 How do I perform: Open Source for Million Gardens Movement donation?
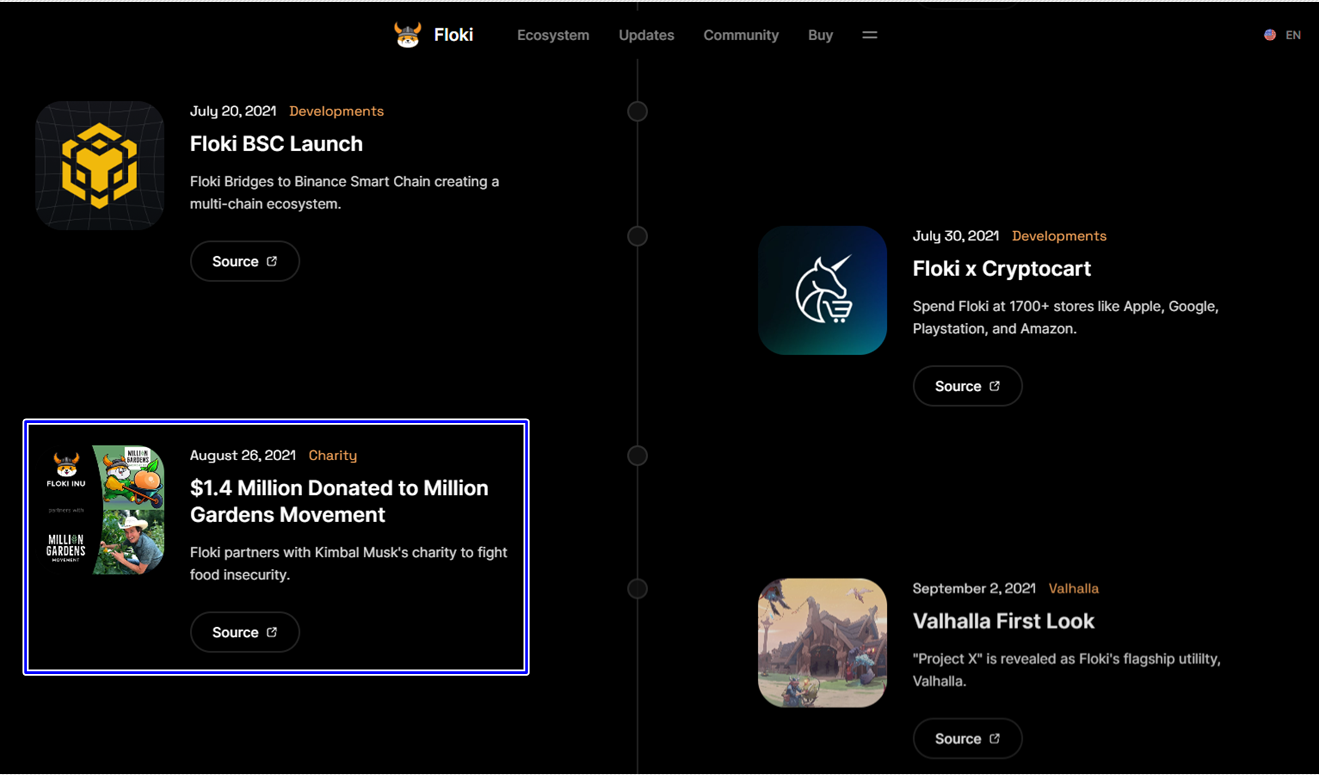(x=245, y=632)
